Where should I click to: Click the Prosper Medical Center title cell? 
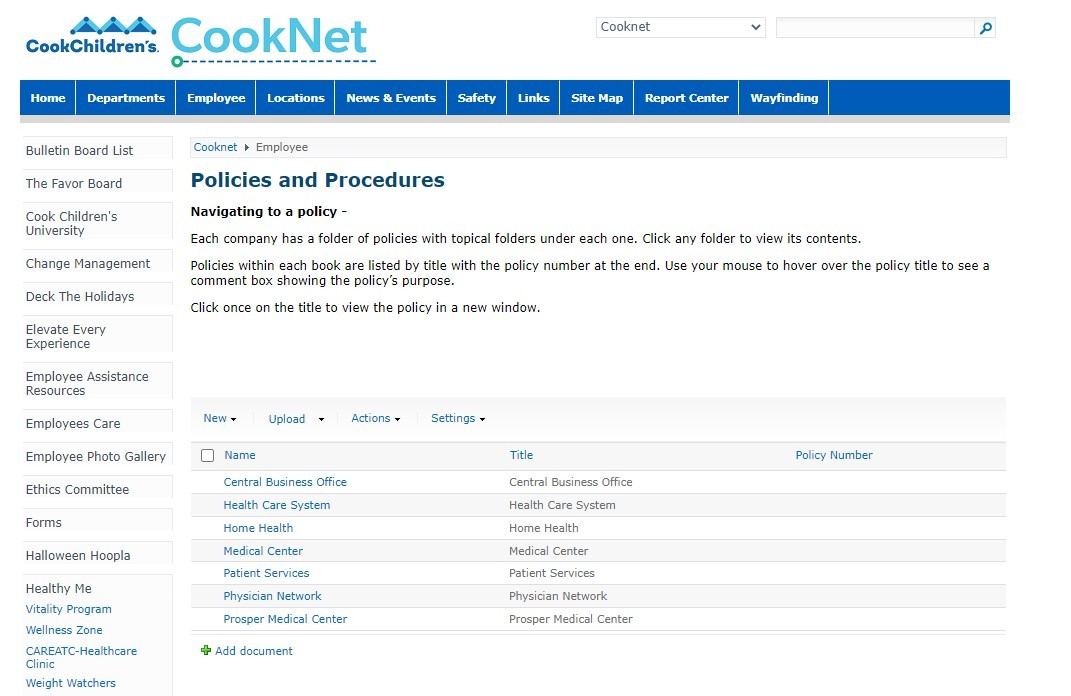click(x=570, y=620)
